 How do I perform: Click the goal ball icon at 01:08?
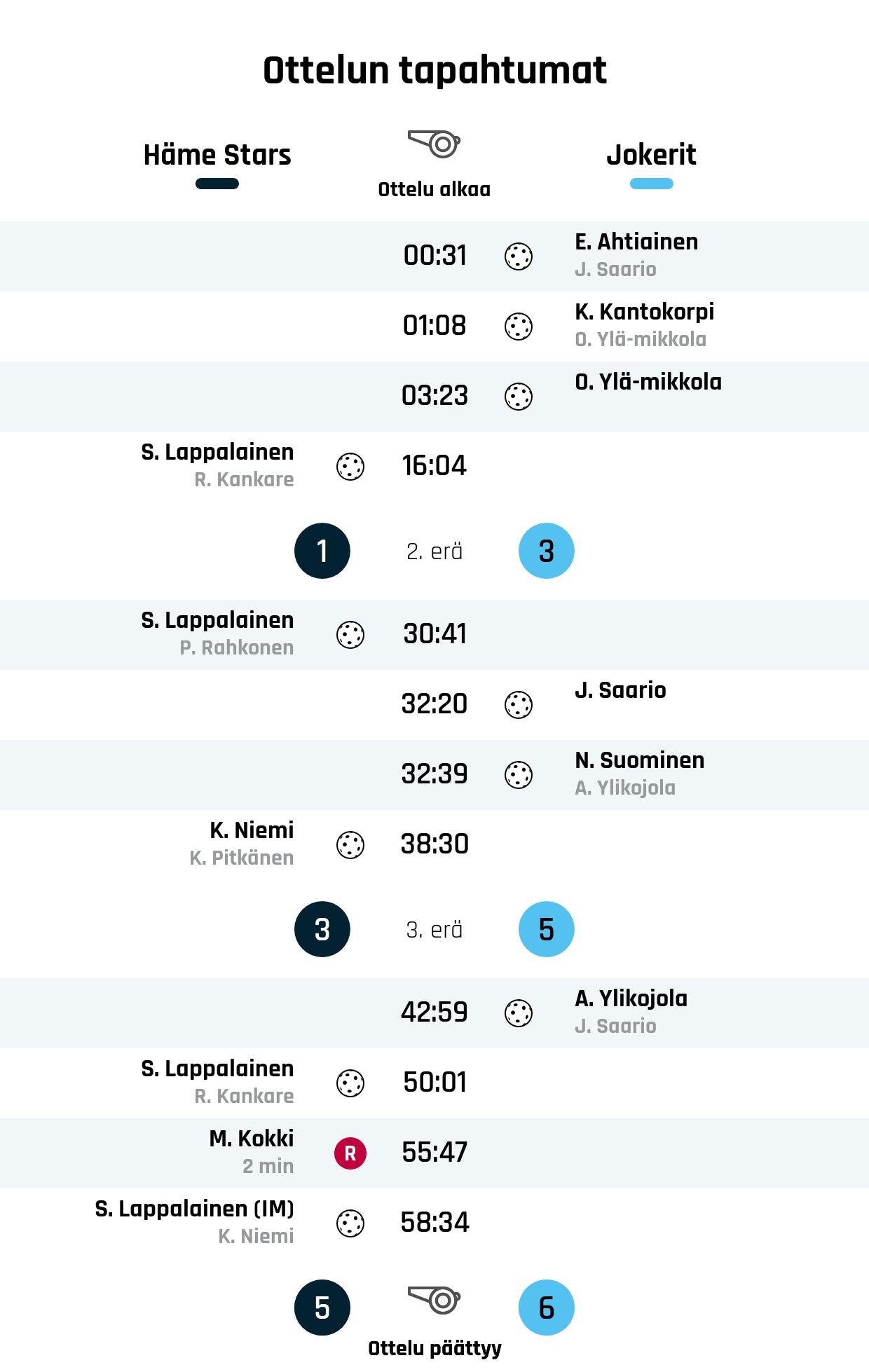click(519, 327)
